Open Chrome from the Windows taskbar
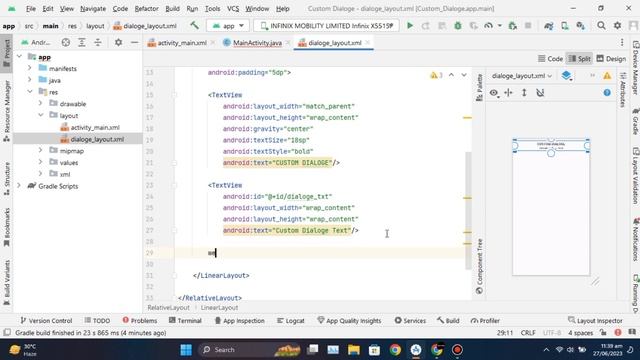This screenshot has width=640, height=360. point(395,350)
